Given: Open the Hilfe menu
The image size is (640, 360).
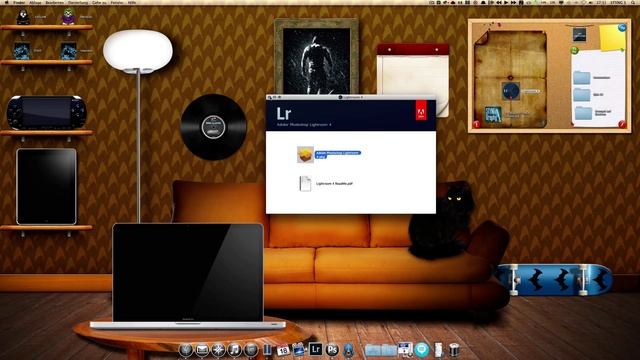Looking at the screenshot, I should click(x=132, y=2).
